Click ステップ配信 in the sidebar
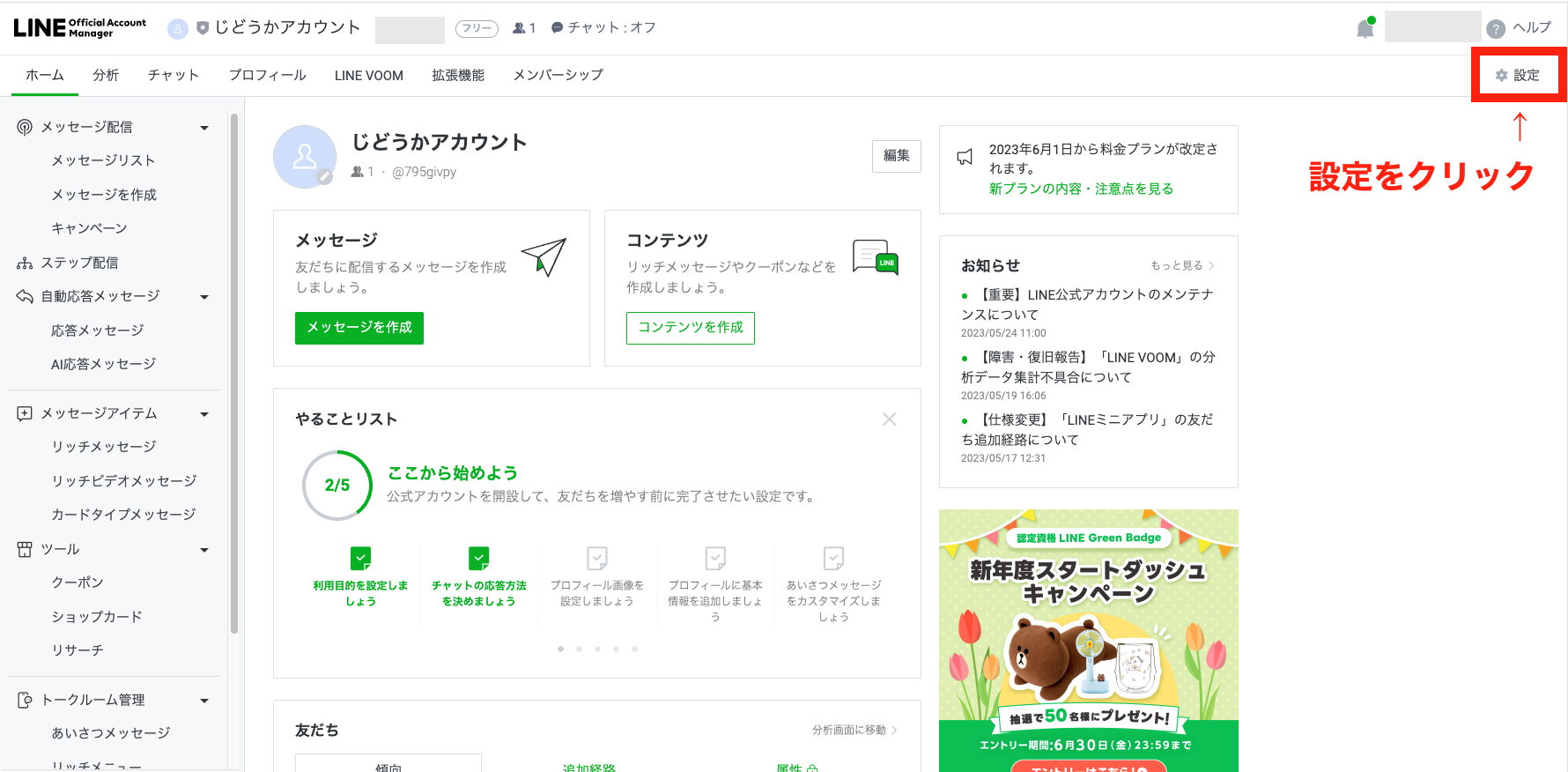Viewport: 1568px width, 772px height. pyautogui.click(x=79, y=263)
